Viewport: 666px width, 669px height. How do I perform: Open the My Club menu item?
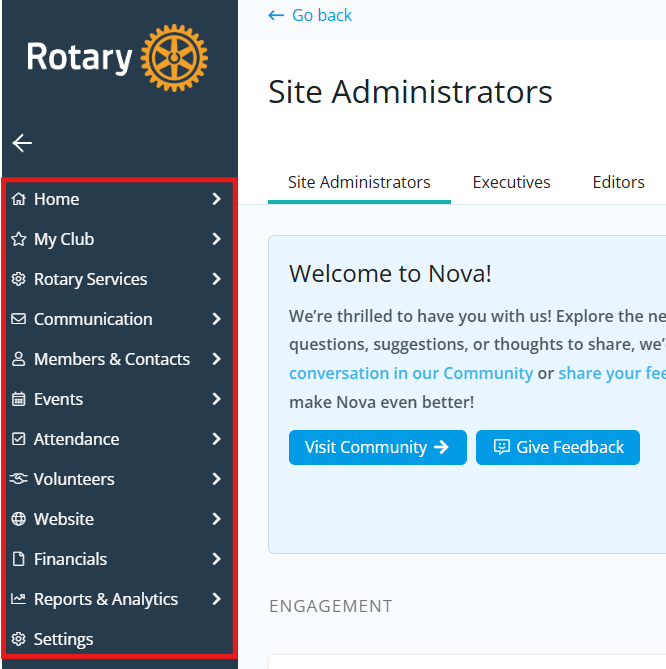coord(119,239)
